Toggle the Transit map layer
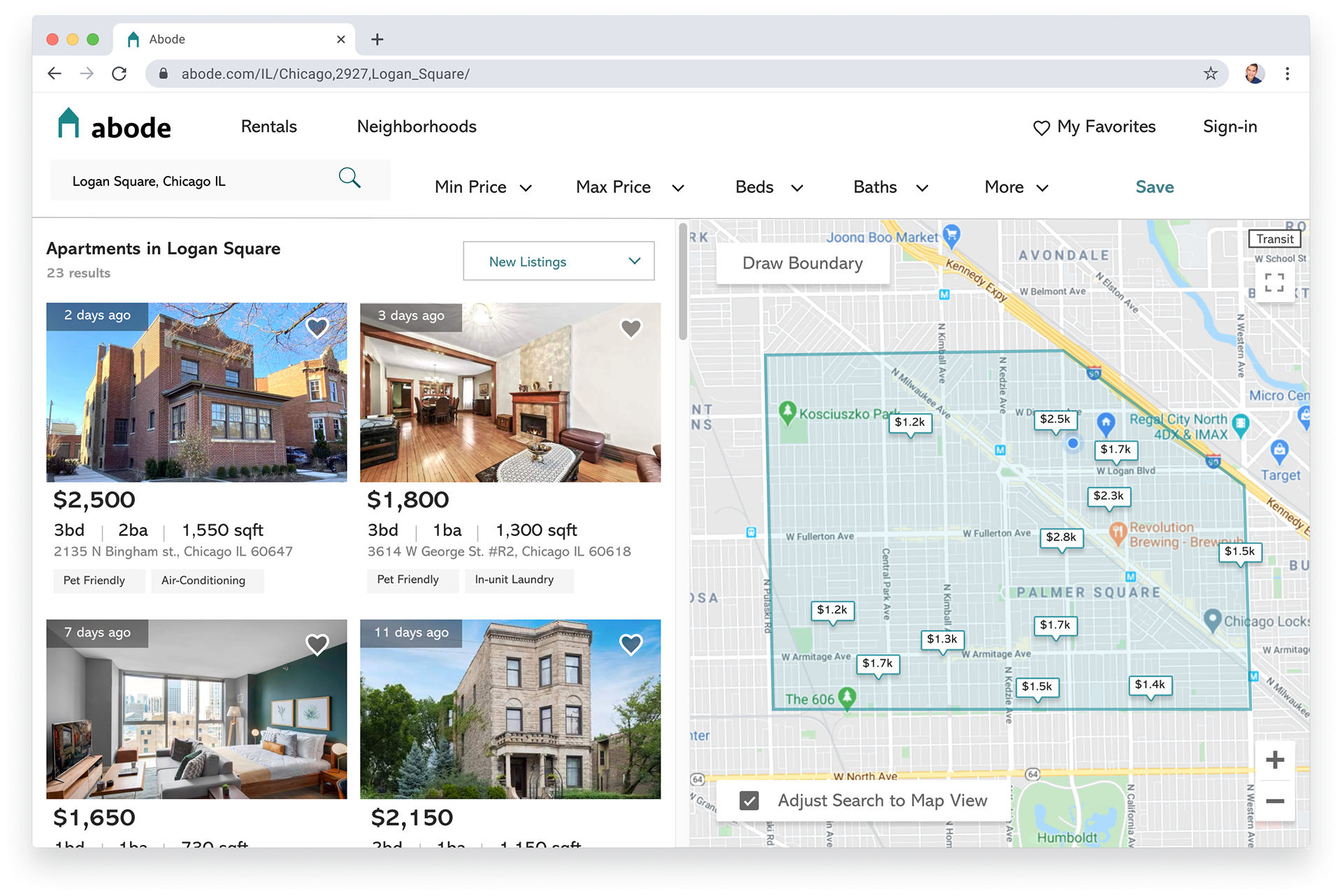 [x=1275, y=238]
